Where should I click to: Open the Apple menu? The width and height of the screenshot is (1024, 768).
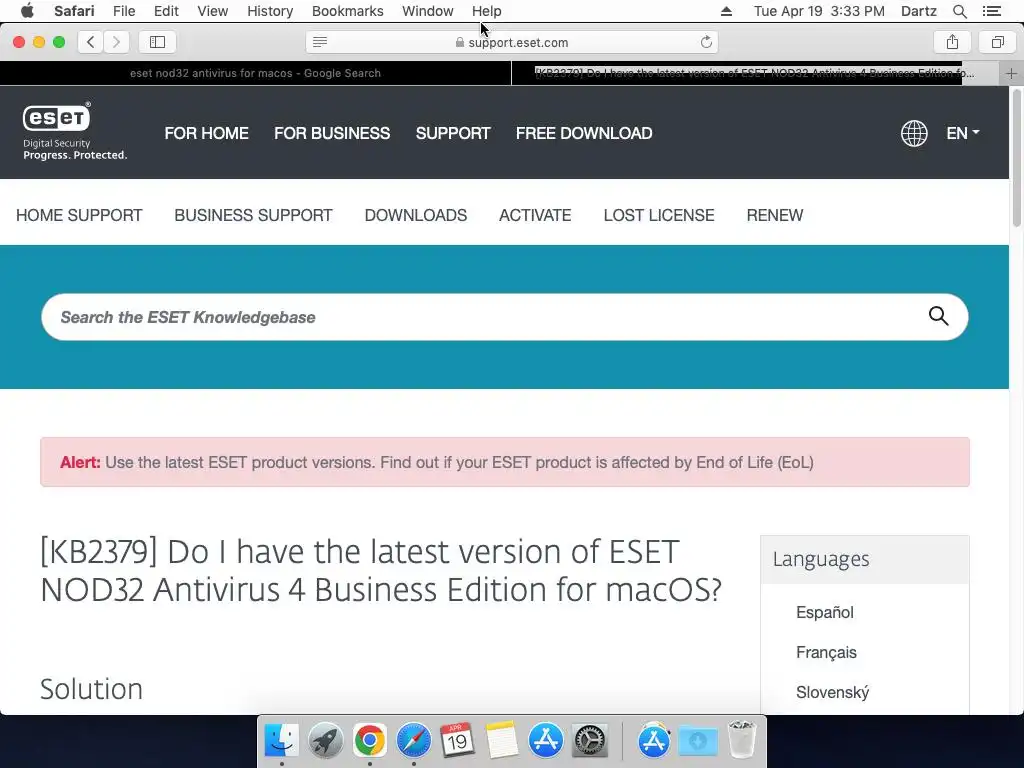click(x=27, y=11)
